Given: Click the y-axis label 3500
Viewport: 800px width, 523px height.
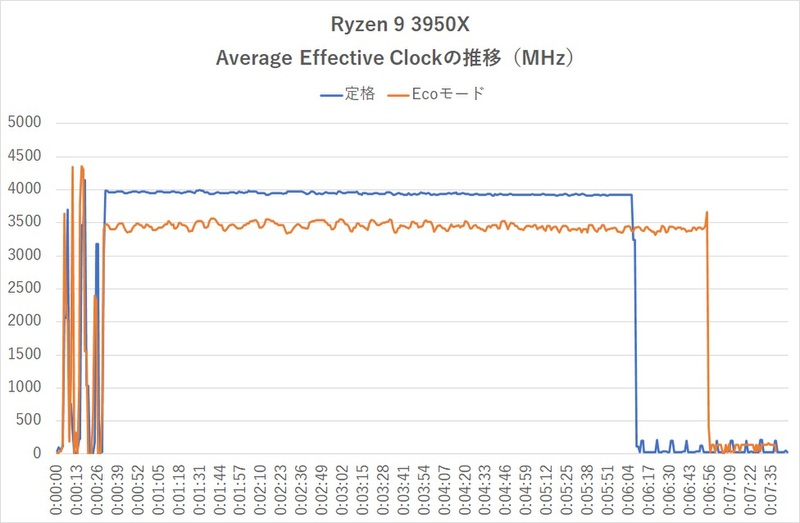Looking at the screenshot, I should point(24,221).
